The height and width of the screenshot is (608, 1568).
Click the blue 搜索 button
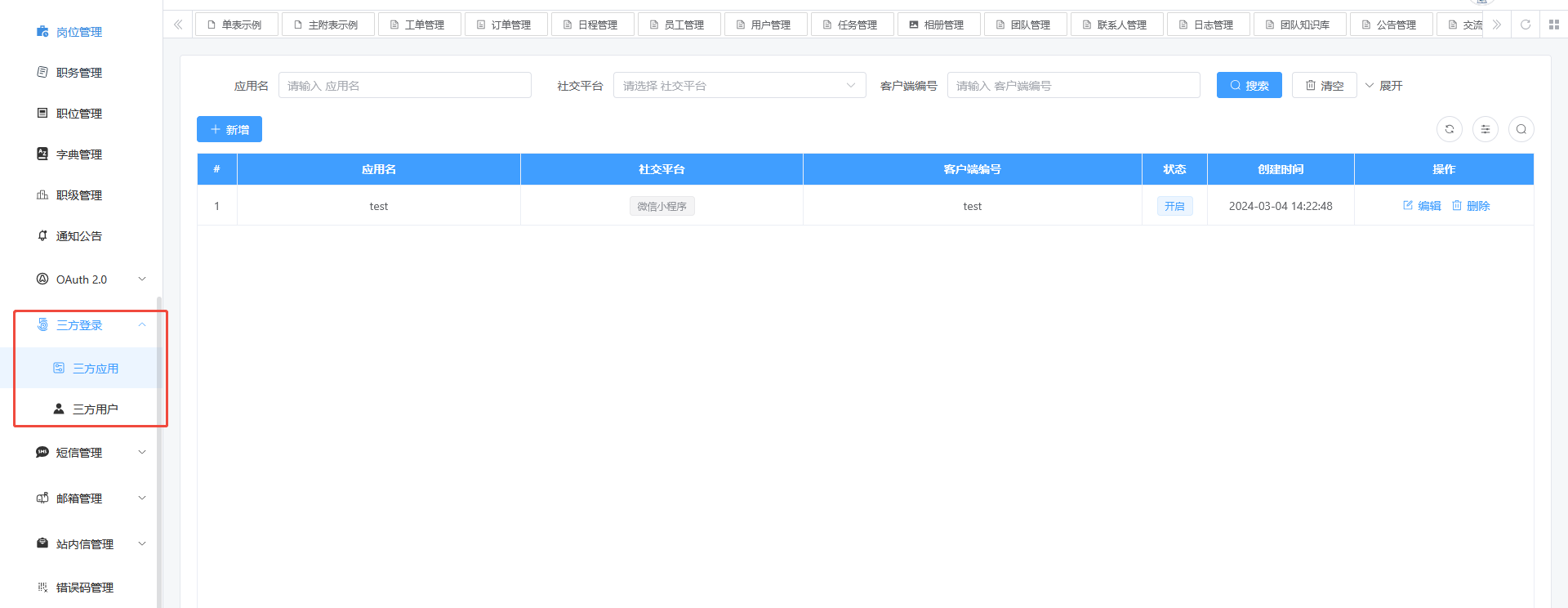1249,86
